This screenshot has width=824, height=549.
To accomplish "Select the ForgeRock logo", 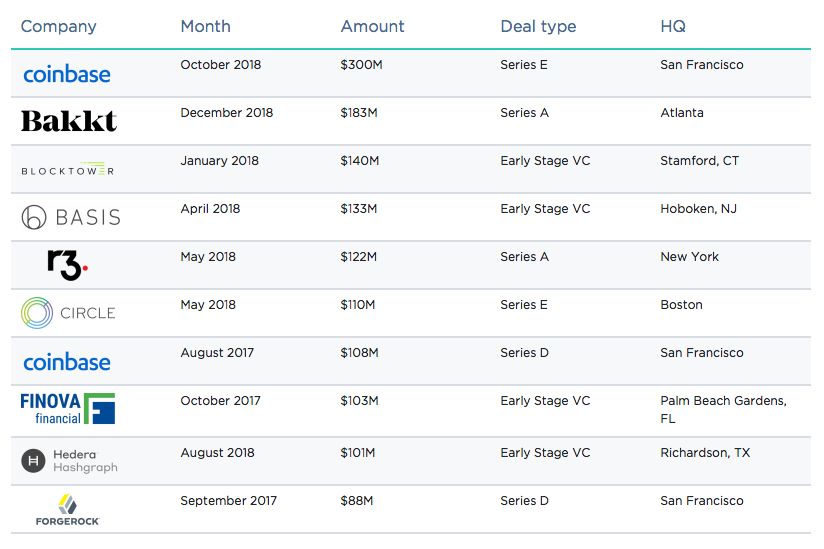I will coord(67,509).
